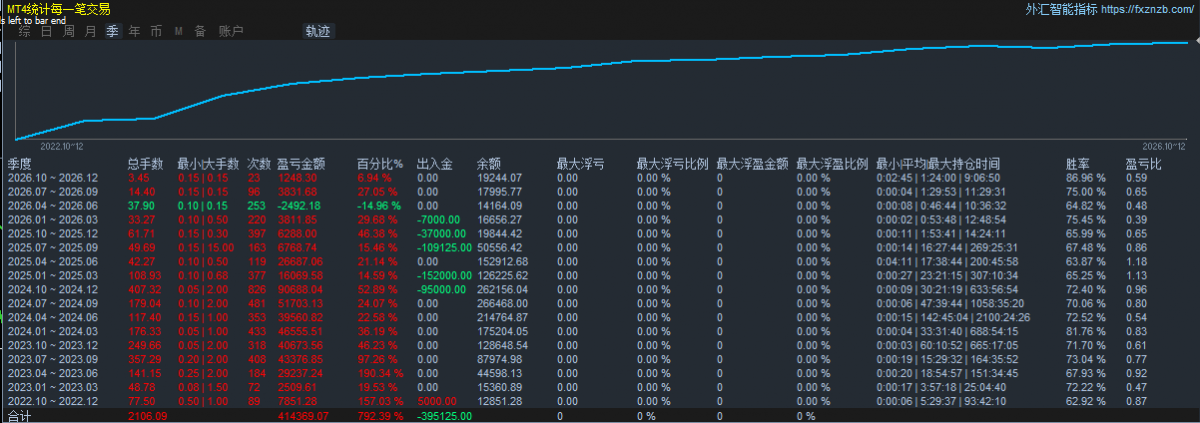Click the 次数 column header
Image resolution: width=1200 pixels, height=423 pixels.
259,163
